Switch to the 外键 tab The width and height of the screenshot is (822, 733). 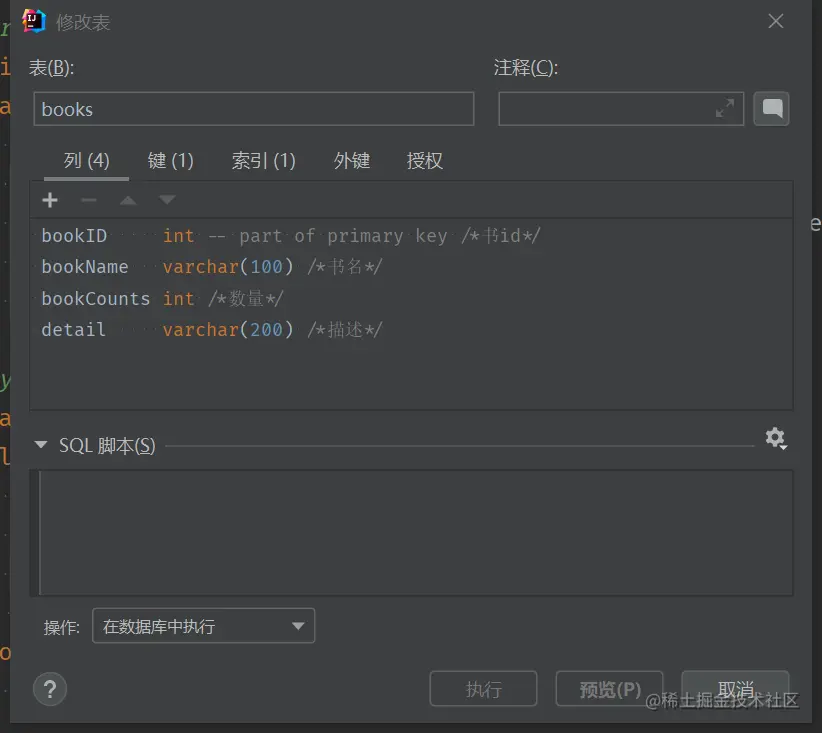coord(352,160)
